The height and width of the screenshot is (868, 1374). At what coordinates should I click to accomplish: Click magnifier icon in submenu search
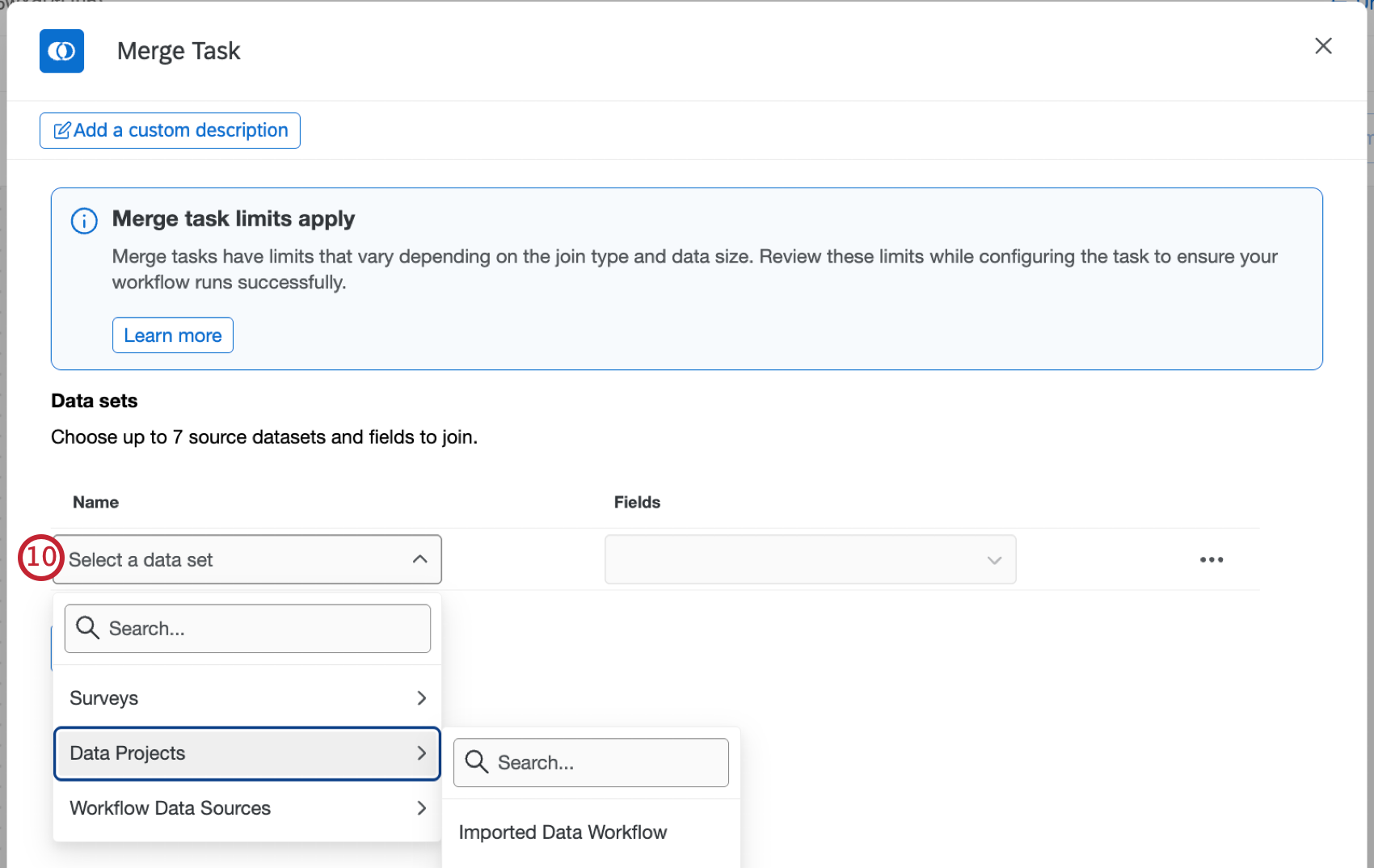[477, 762]
